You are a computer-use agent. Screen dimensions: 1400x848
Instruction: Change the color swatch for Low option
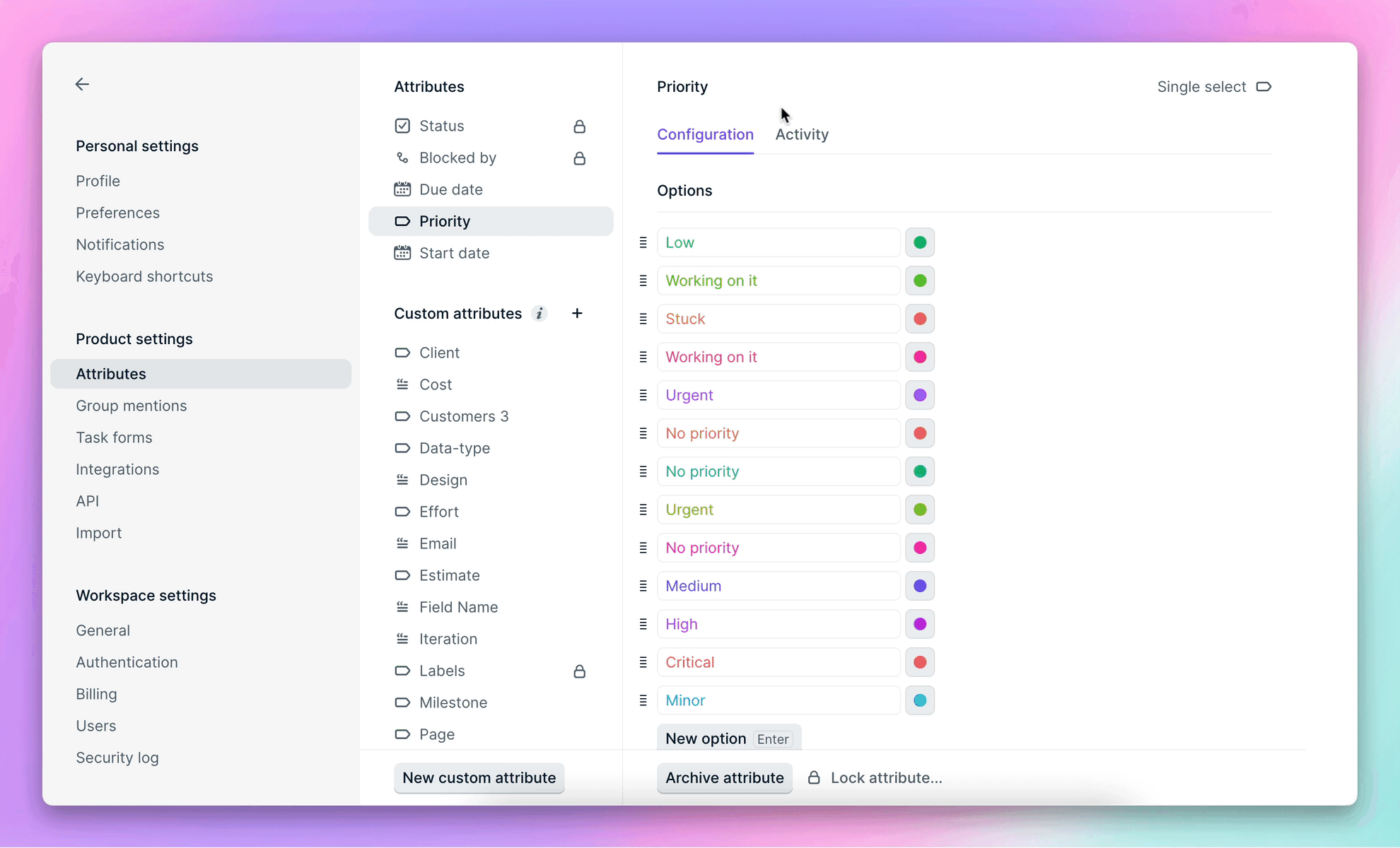click(x=920, y=242)
